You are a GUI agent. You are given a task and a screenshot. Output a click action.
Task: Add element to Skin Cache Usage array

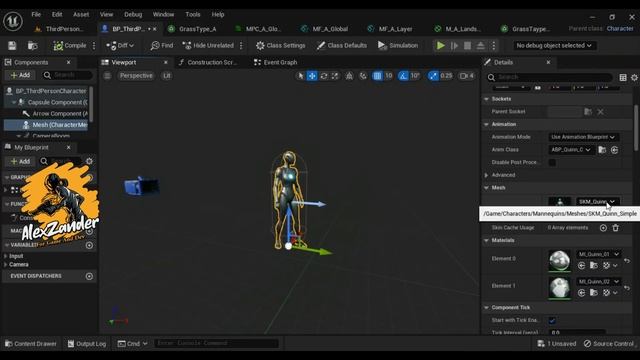(x=603, y=228)
